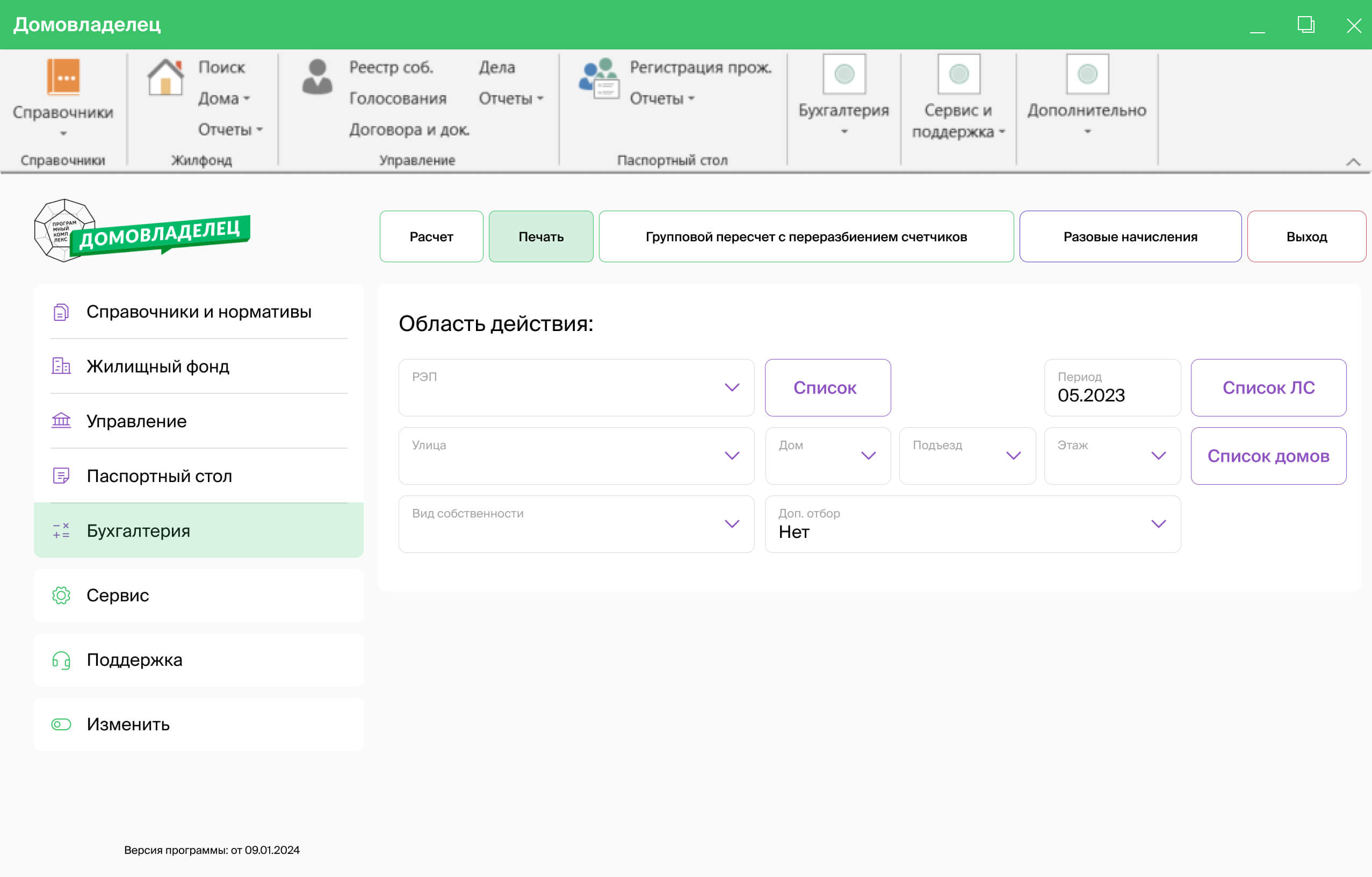Open Жилищный фонд in the sidebar

tap(158, 366)
